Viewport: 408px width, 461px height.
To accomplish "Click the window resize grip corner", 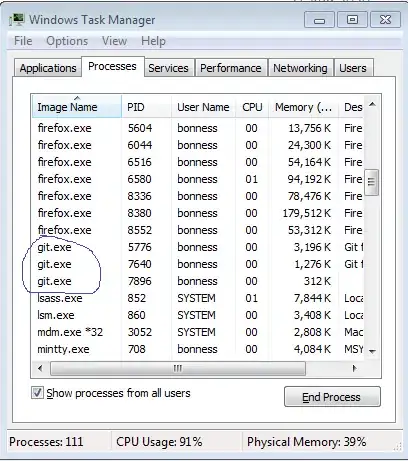I will (397, 447).
